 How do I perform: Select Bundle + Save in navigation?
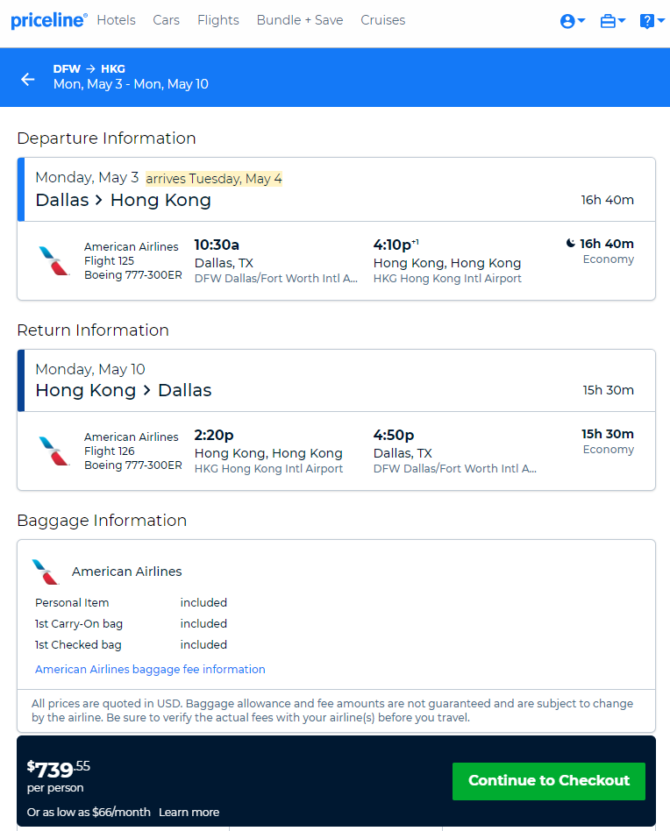pos(299,20)
